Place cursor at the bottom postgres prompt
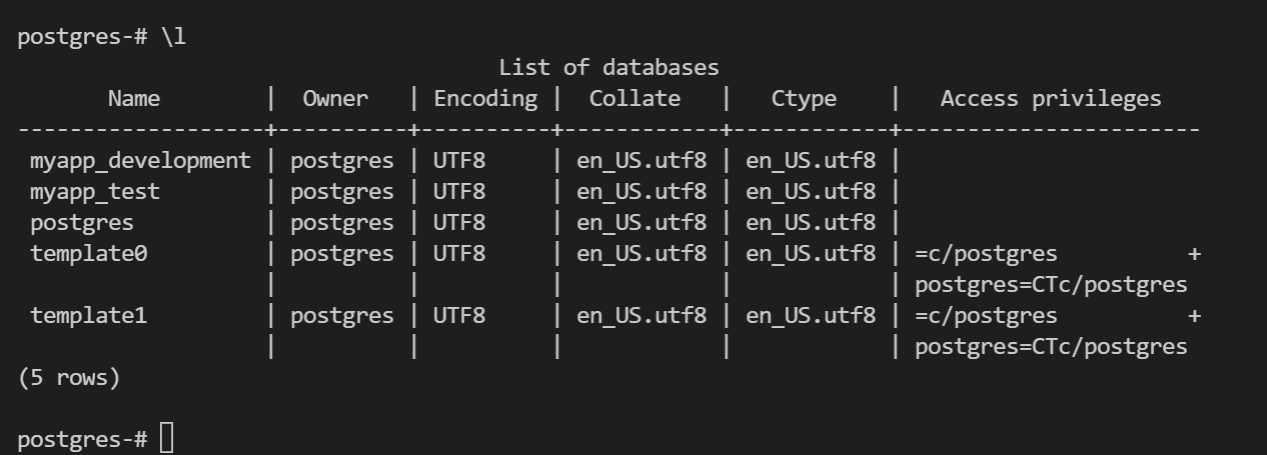Viewport: 1267px width, 455px height. [166, 439]
